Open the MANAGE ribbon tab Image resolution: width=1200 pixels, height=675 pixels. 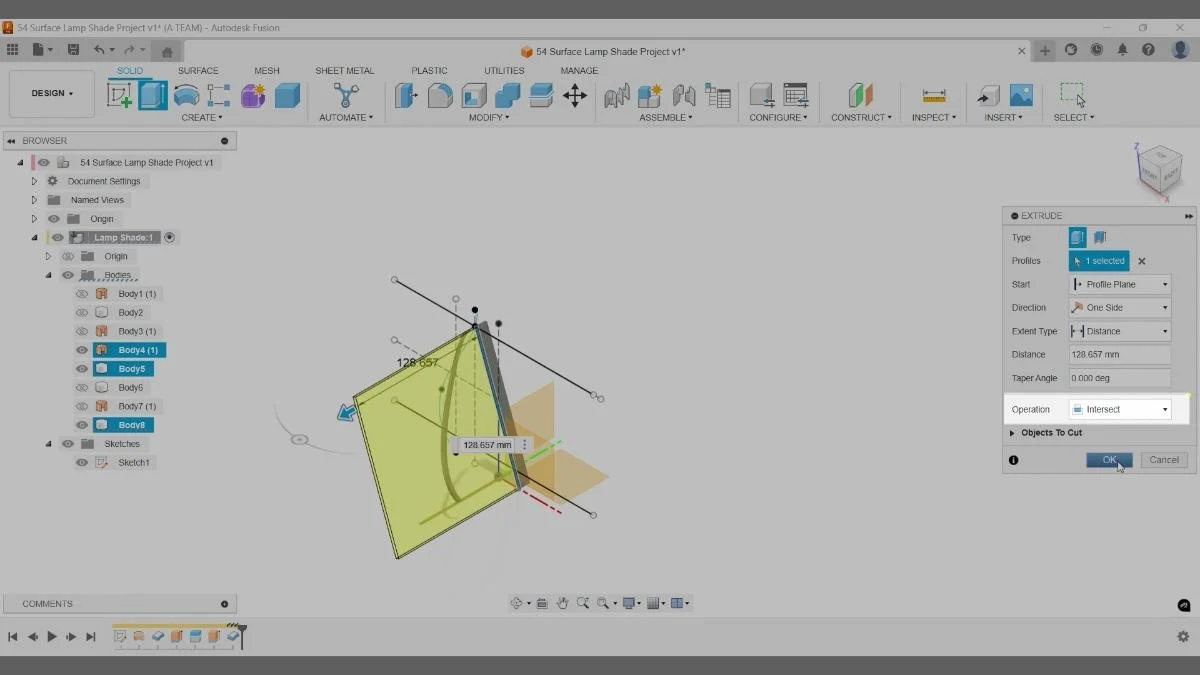click(x=579, y=70)
